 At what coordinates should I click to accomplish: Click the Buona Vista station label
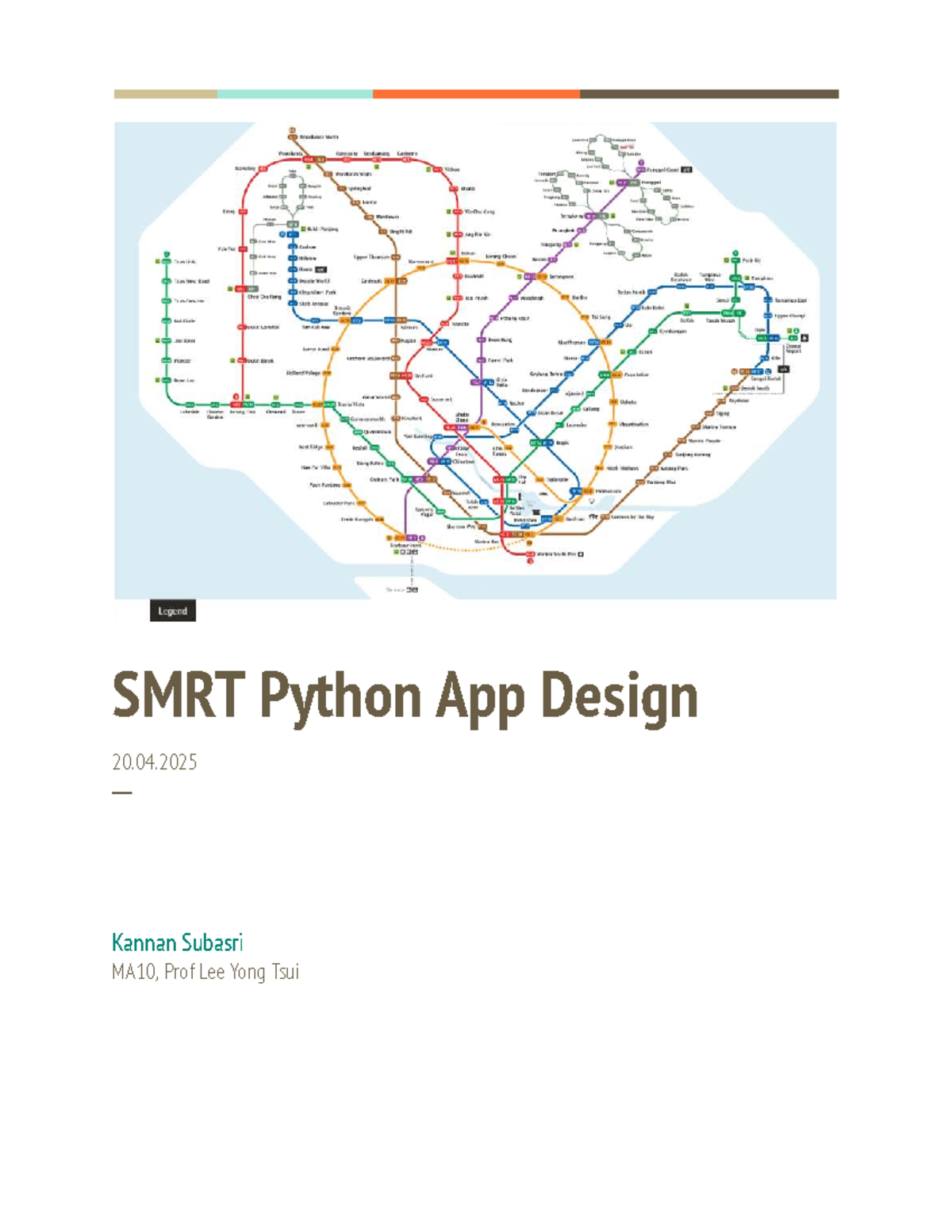tap(350, 404)
